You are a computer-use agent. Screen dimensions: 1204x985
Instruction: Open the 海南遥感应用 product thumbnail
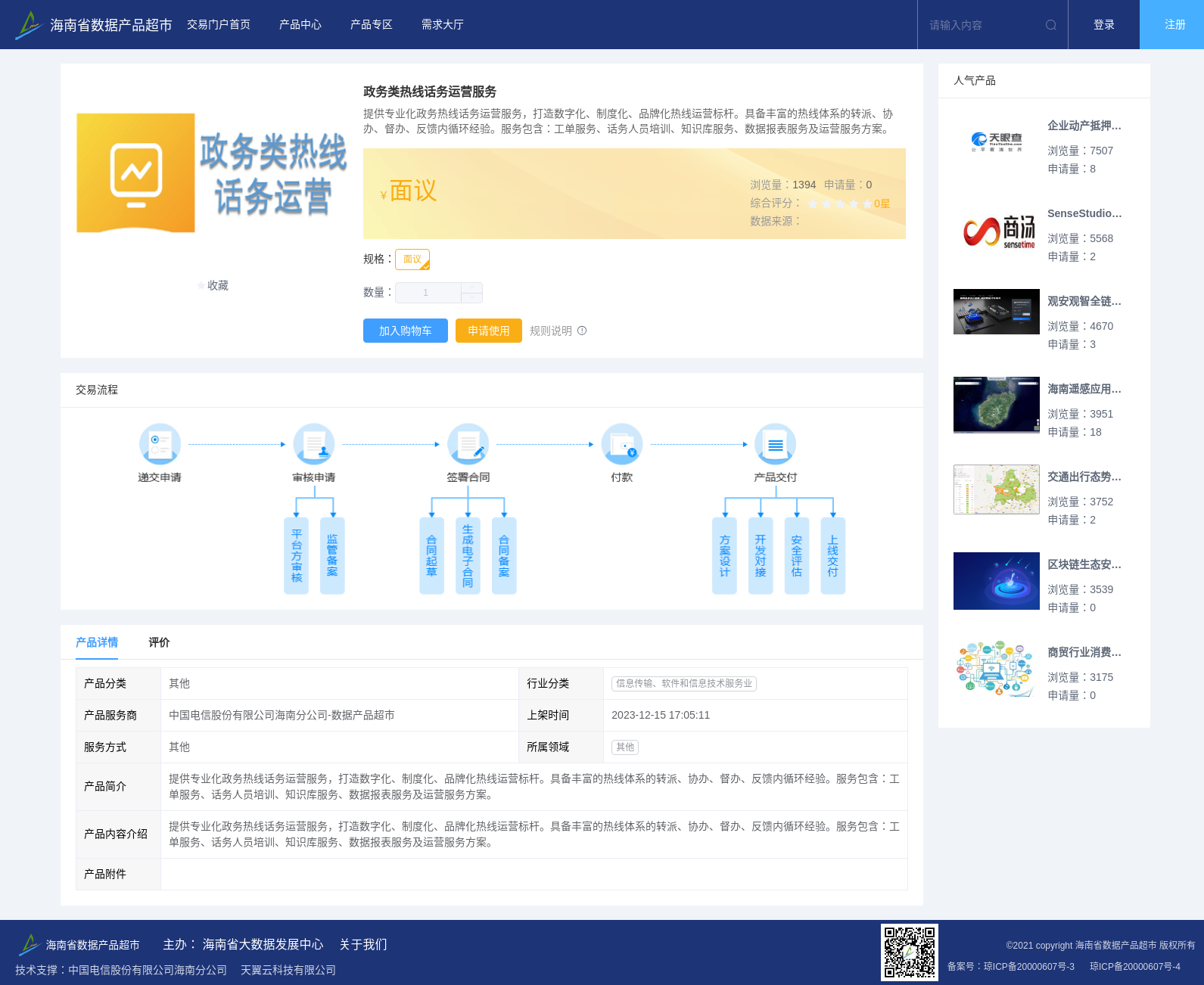coord(997,405)
